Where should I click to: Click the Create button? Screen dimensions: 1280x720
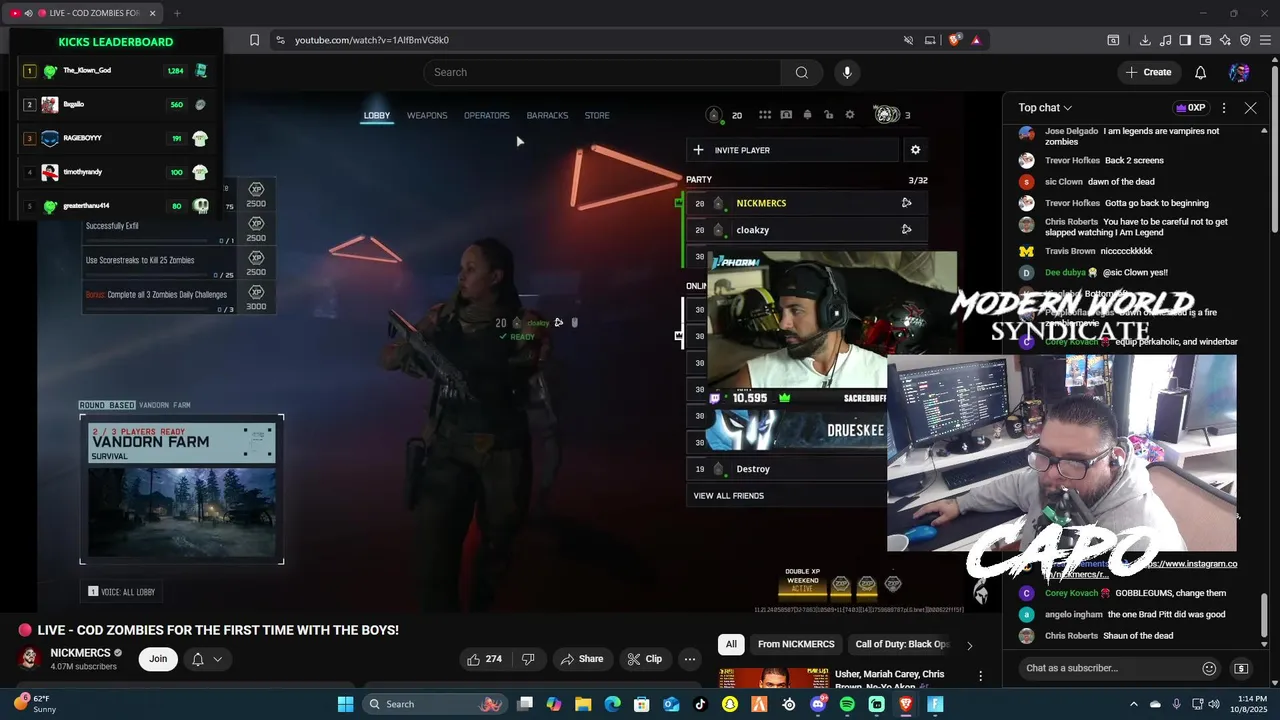1148,72
